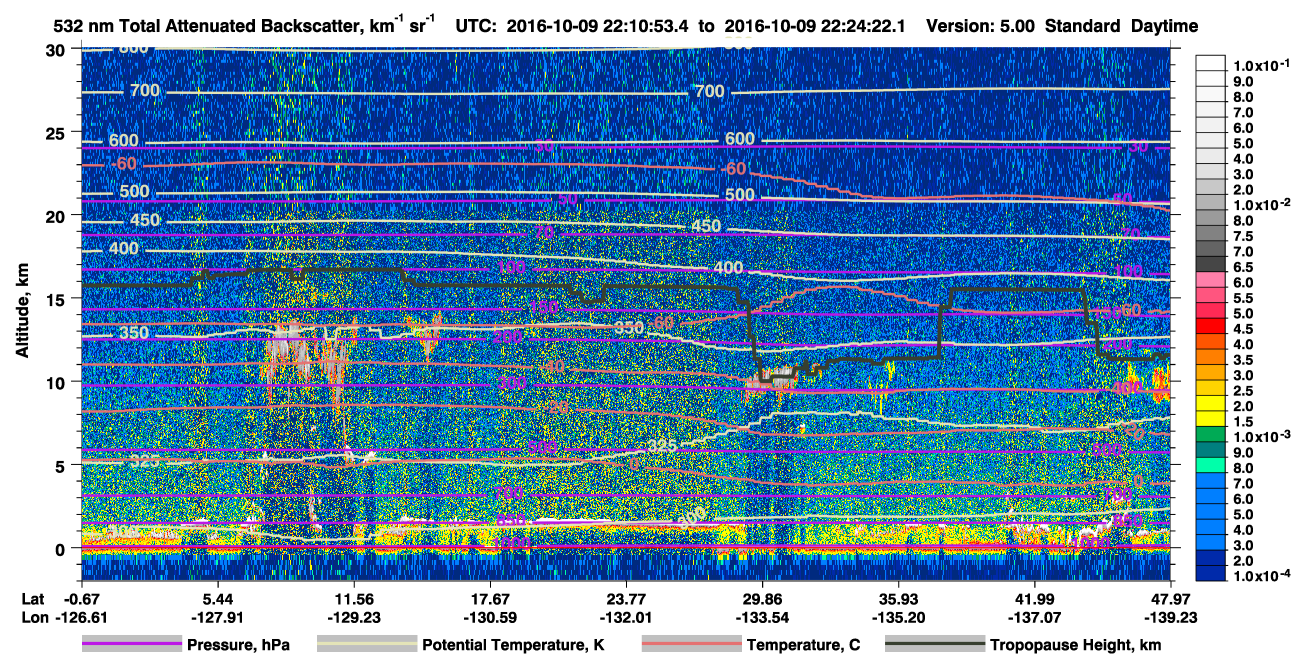Click the 'Lat' axis row label
Image resolution: width=1300 pixels, height=667 pixels.
tap(32, 598)
